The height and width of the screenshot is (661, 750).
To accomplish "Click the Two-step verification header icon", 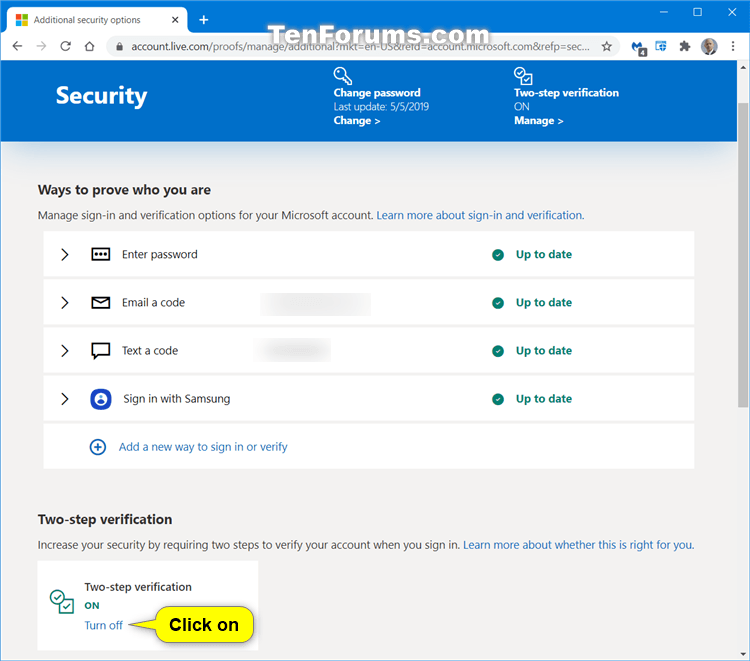I will [x=523, y=76].
